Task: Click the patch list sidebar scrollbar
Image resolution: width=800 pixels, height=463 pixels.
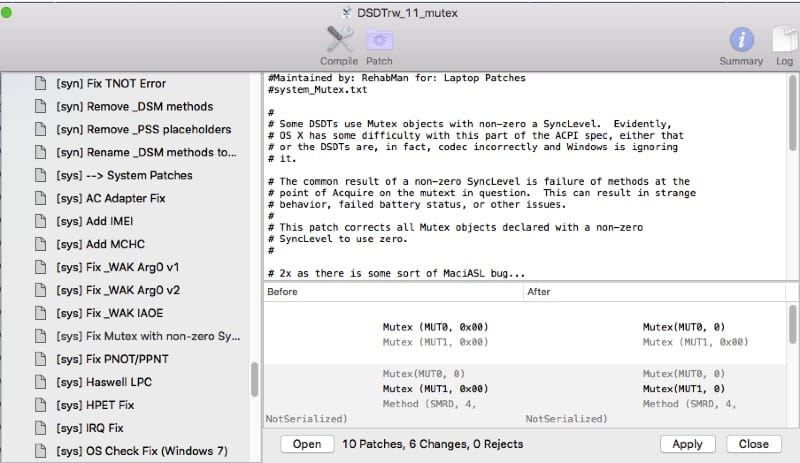Action: click(254, 380)
